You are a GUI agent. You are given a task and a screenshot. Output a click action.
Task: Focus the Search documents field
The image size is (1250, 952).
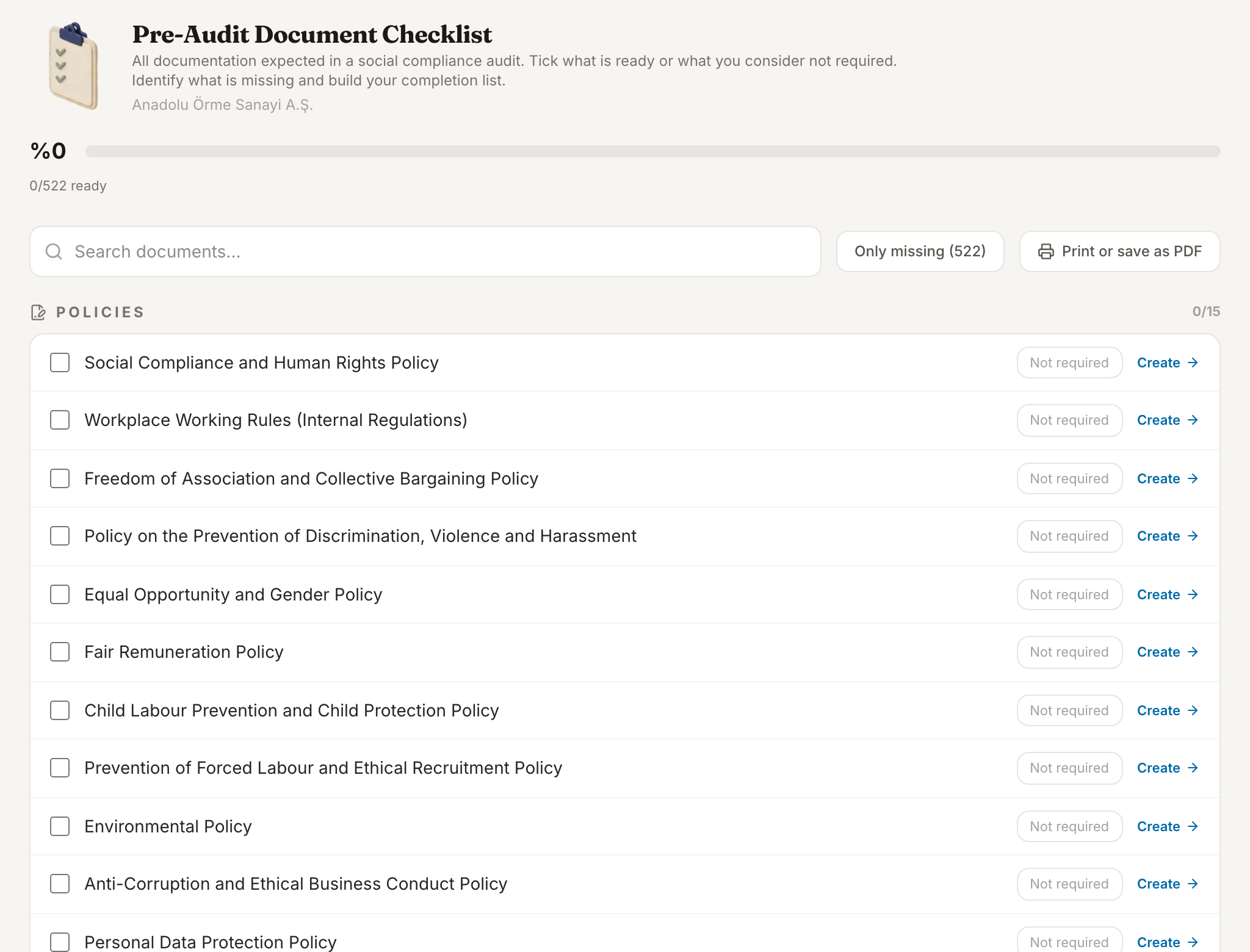(425, 251)
